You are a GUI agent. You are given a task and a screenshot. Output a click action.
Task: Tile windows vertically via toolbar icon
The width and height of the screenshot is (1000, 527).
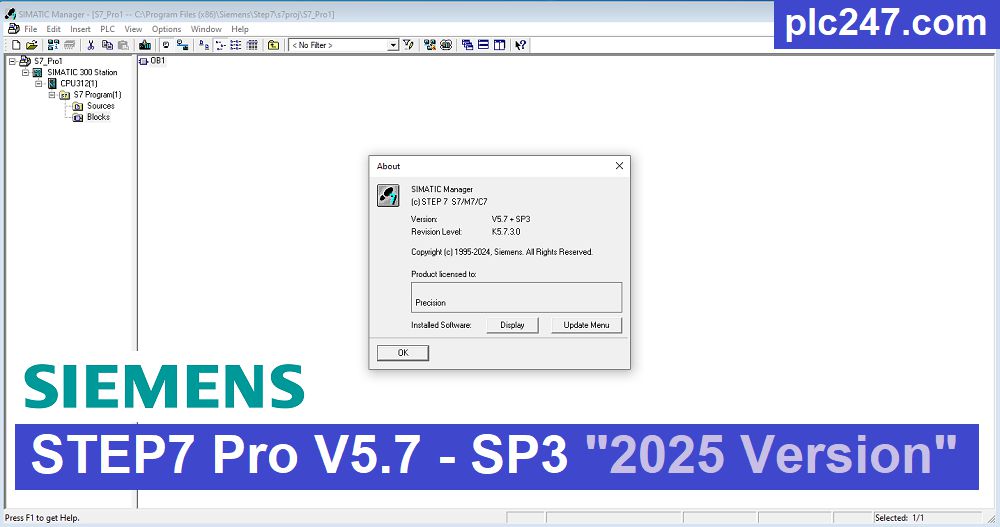[500, 45]
